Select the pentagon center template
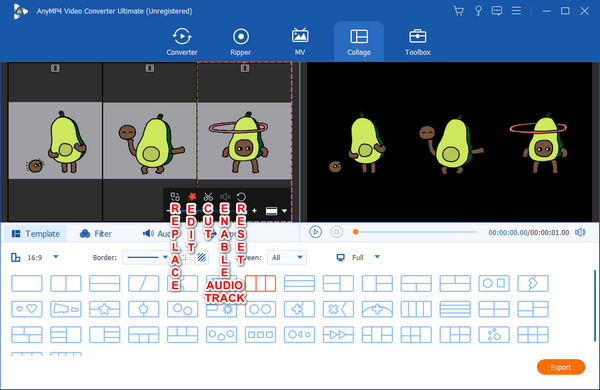The height and width of the screenshot is (390, 600). [143, 309]
